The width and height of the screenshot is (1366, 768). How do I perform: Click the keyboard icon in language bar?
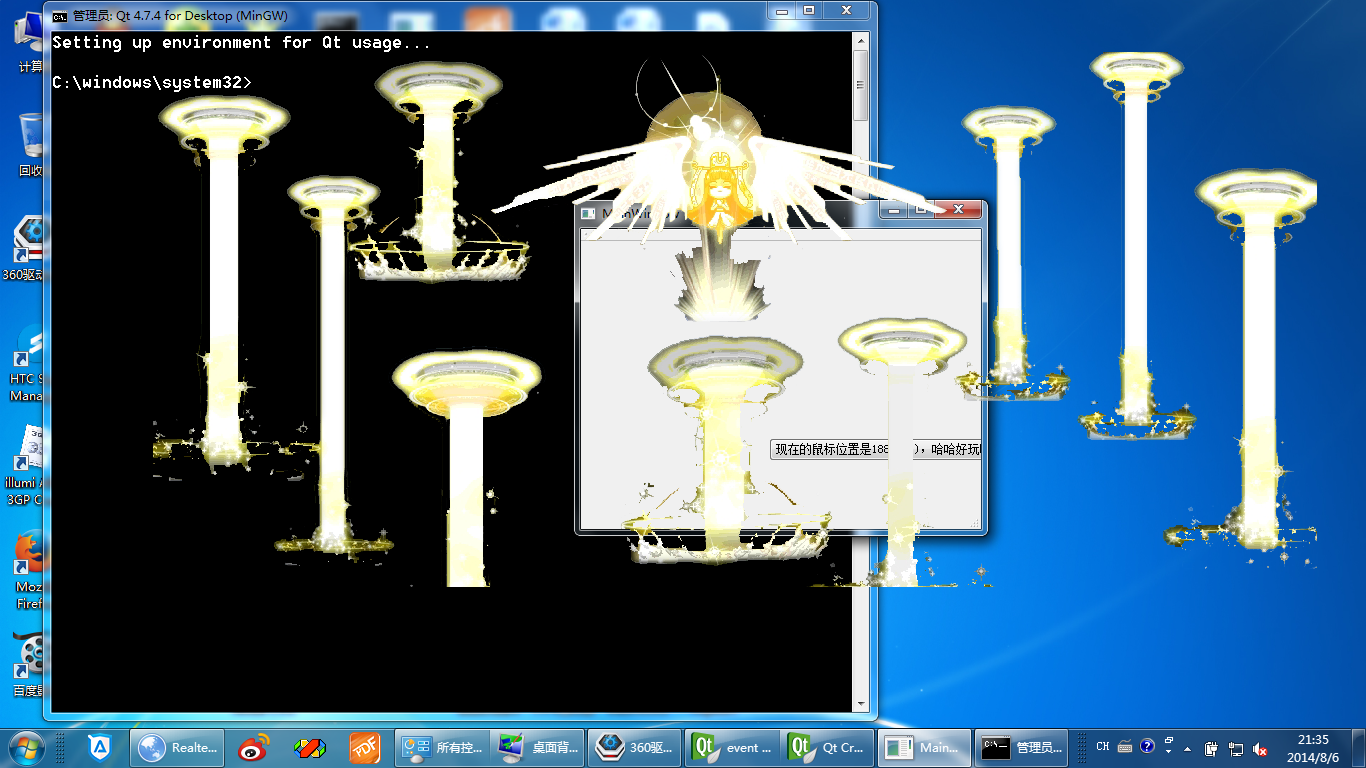(1125, 746)
